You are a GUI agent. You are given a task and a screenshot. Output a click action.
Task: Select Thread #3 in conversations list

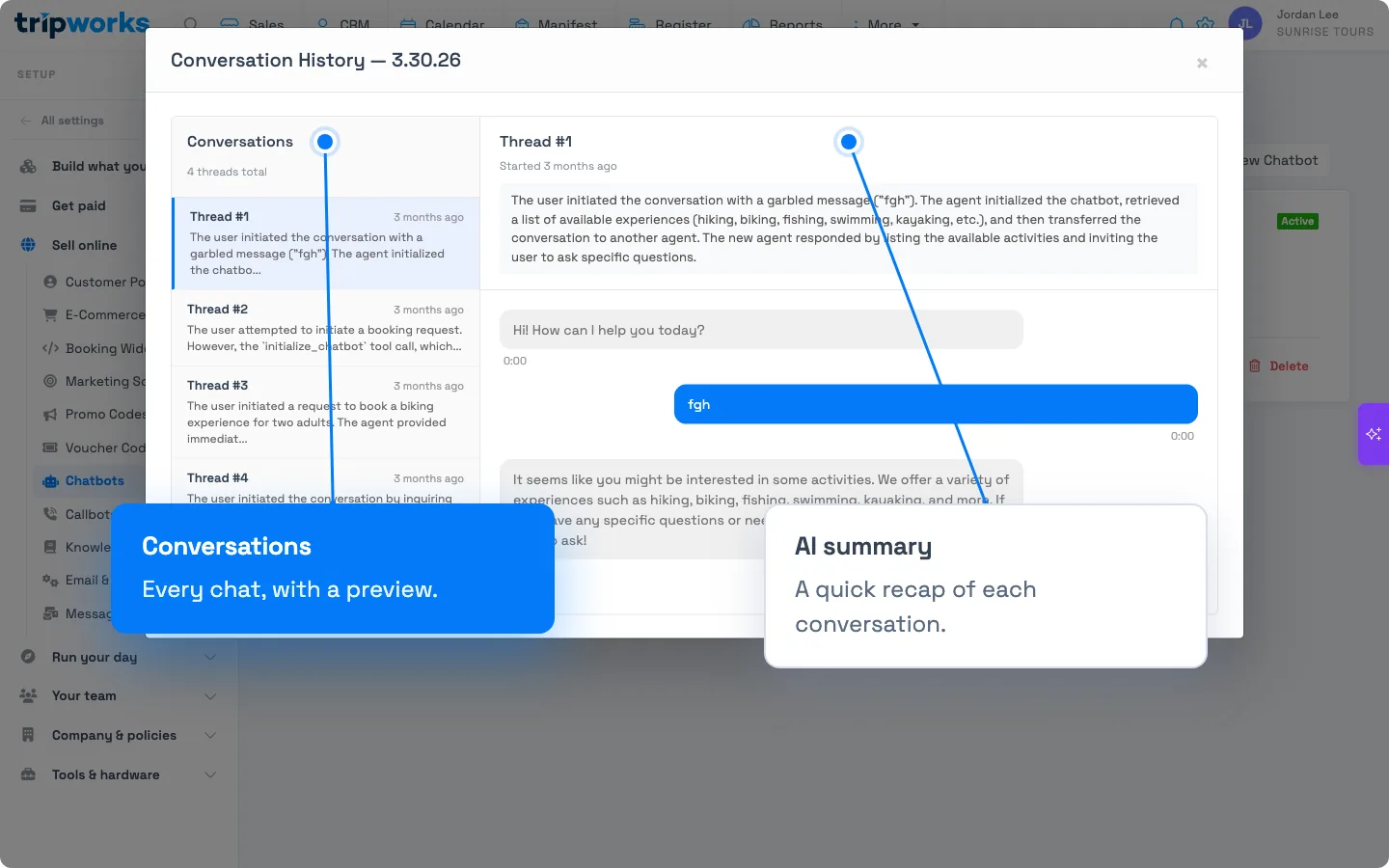tap(326, 412)
